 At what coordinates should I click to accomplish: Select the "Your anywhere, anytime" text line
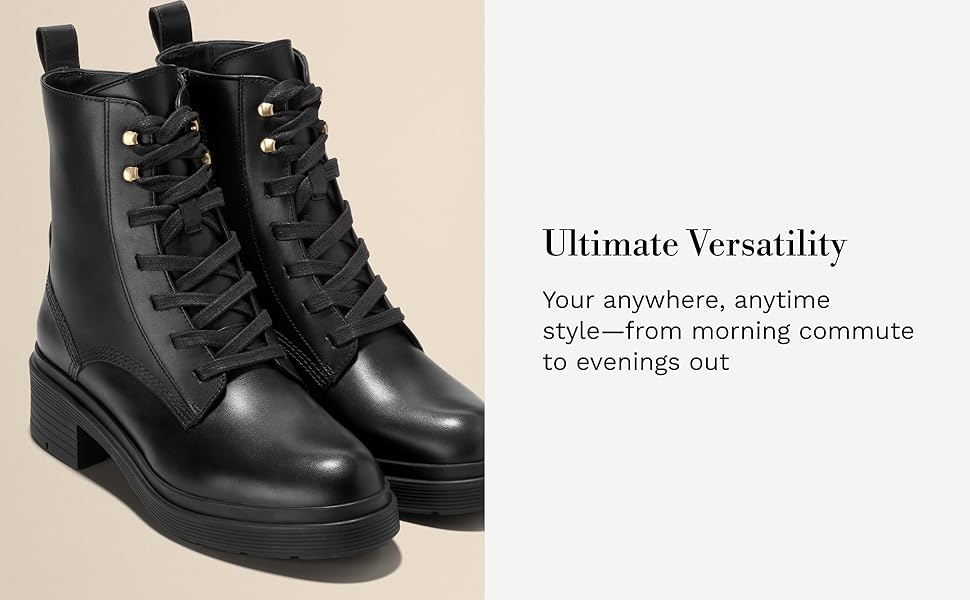pyautogui.click(x=686, y=301)
